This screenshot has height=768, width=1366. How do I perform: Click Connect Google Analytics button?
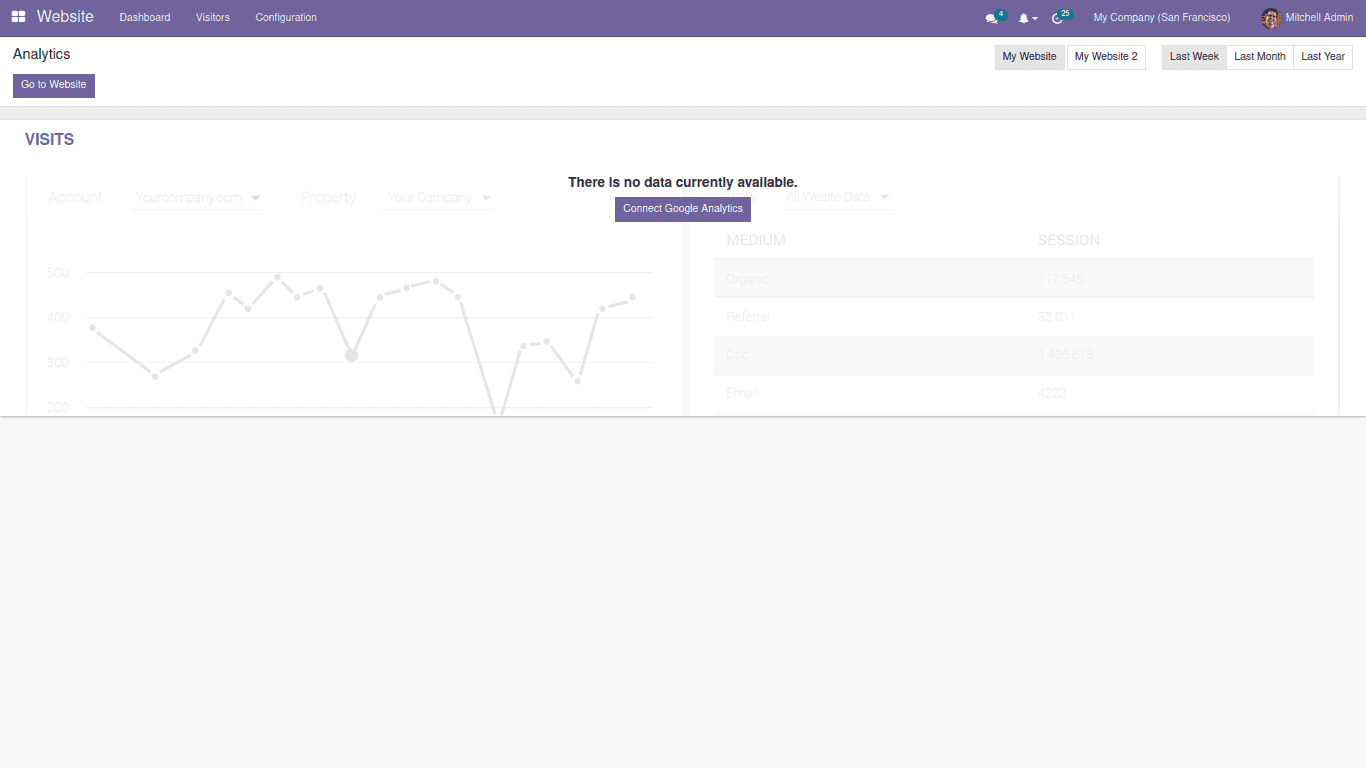pyautogui.click(x=683, y=209)
